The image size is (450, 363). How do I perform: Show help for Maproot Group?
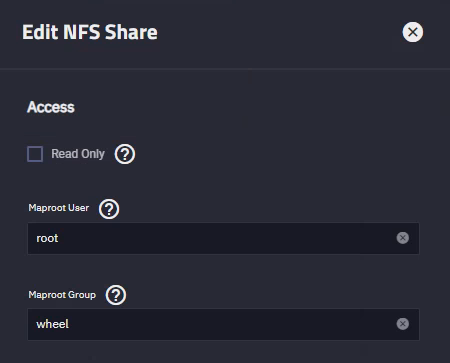tap(116, 295)
